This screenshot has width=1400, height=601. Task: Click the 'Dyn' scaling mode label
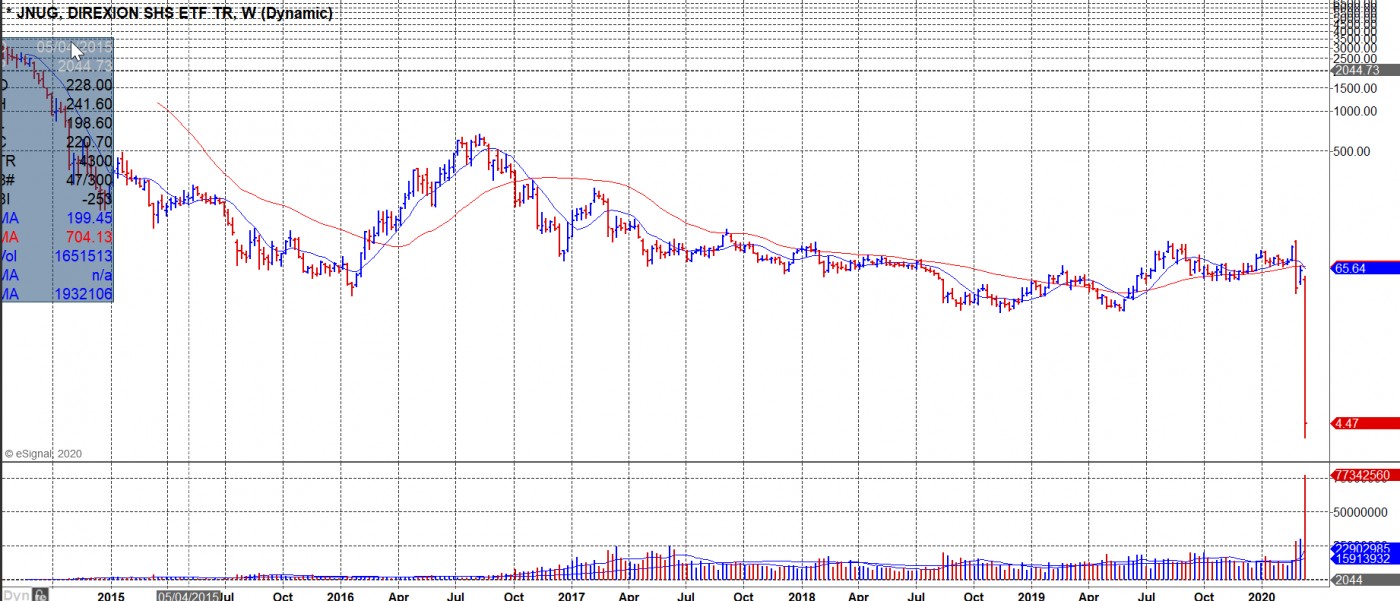tap(14, 593)
